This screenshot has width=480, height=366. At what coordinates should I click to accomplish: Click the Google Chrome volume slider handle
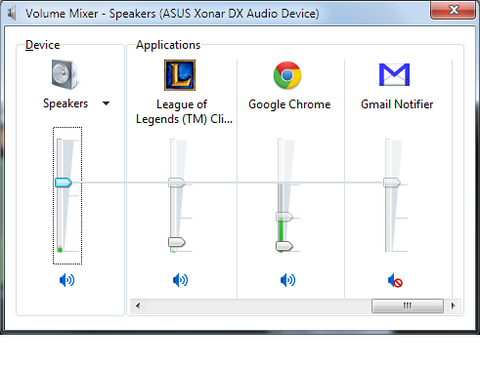pos(284,246)
